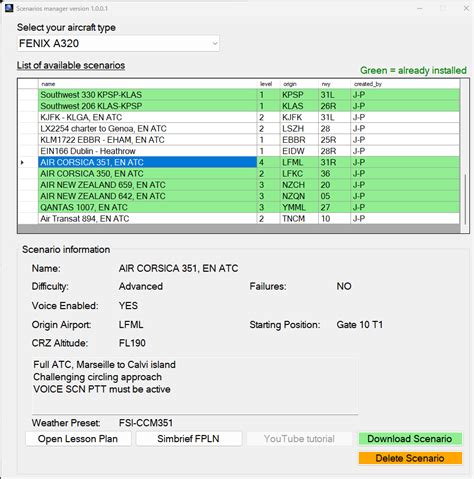Screen dimensions: 474x479
Task: Click the List of available scenarios heading
Action: [71, 65]
